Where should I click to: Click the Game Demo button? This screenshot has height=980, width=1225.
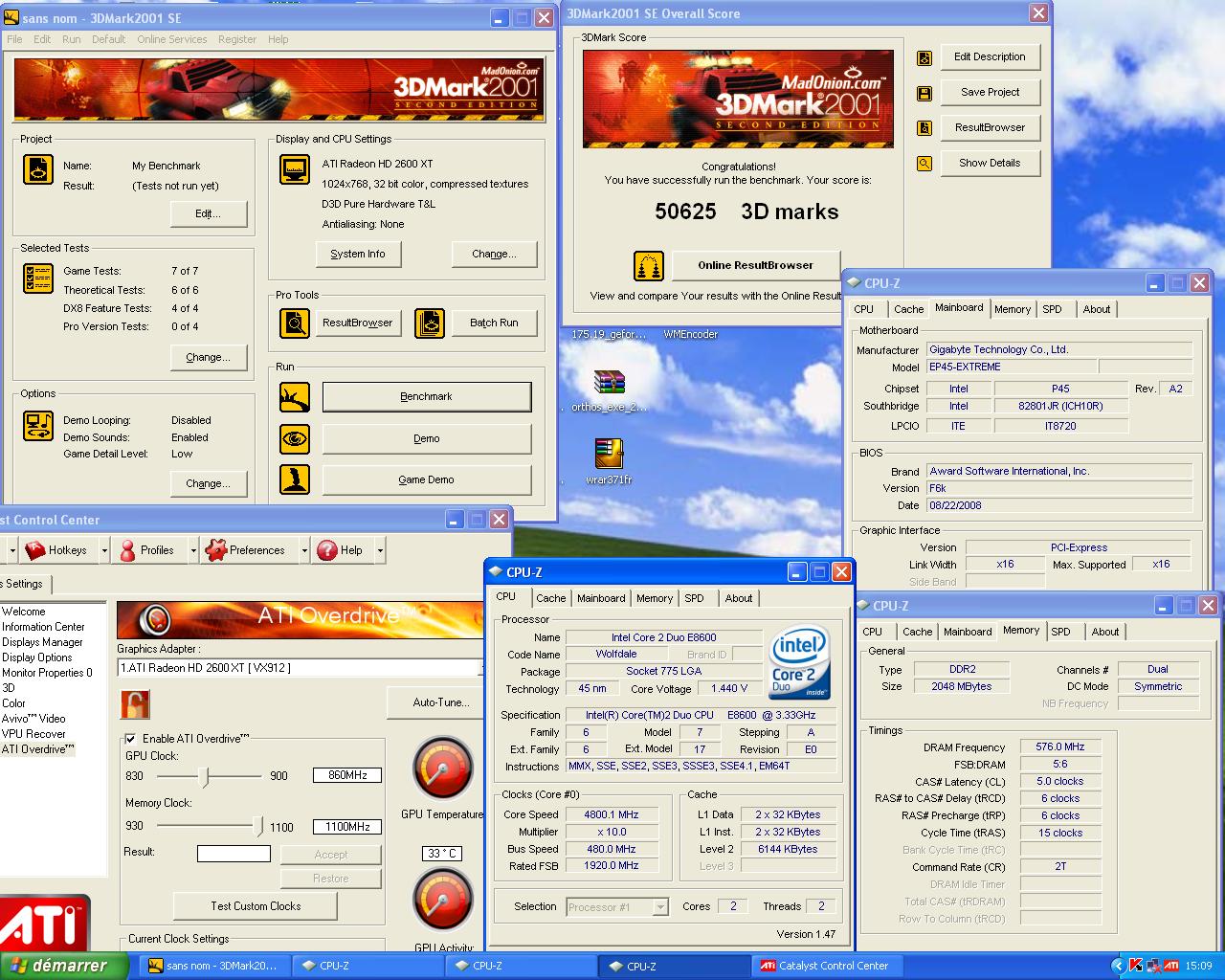pos(427,479)
